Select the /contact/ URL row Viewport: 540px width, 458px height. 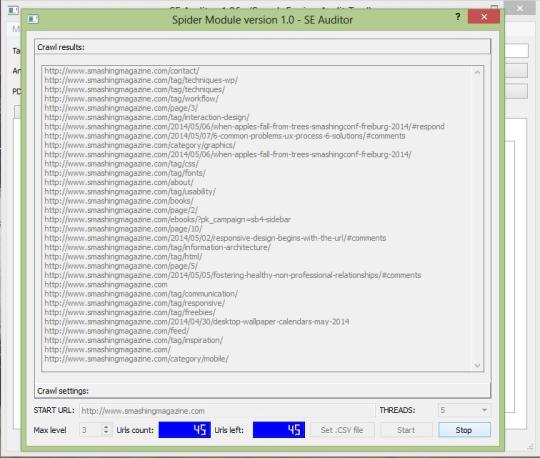(x=122, y=71)
